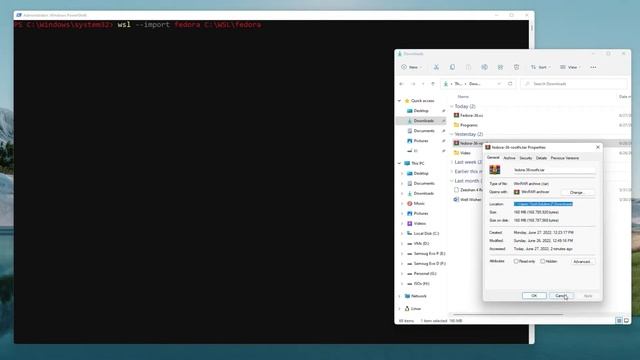This screenshot has width=640, height=360.
Task: Click the Share icon in Explorer toolbar
Action: pyautogui.click(x=500, y=67)
